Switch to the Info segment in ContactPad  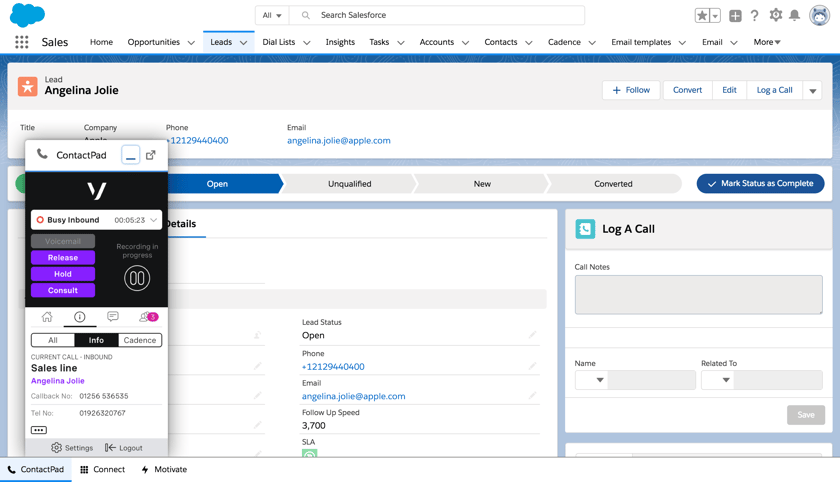pos(96,340)
